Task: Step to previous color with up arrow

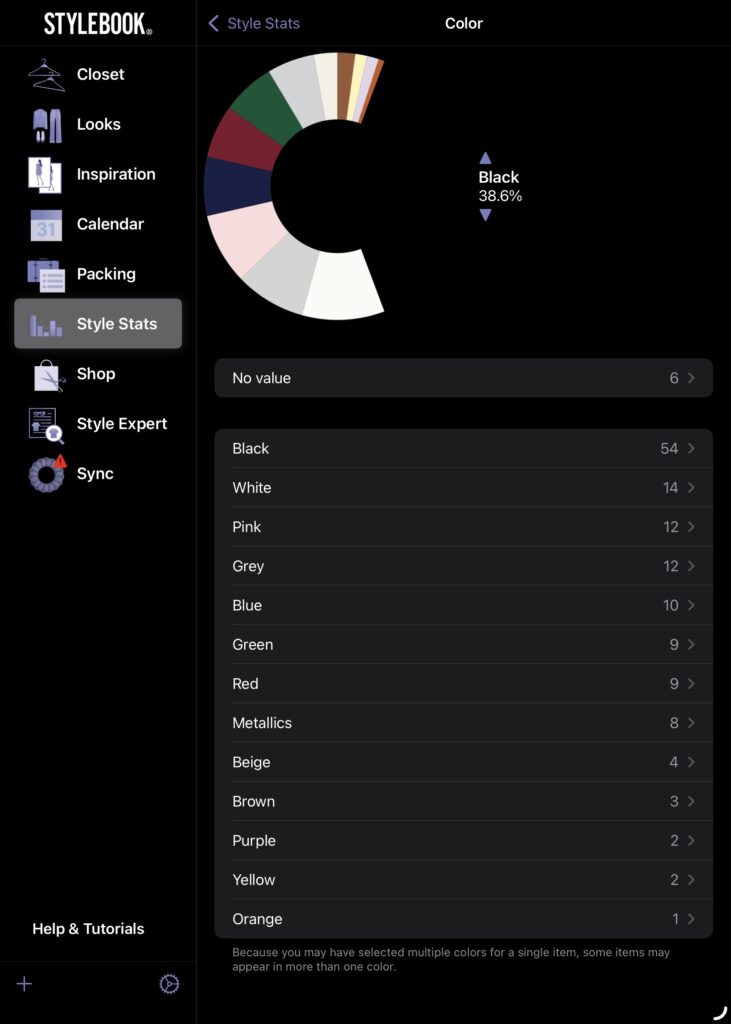Action: (x=485, y=158)
